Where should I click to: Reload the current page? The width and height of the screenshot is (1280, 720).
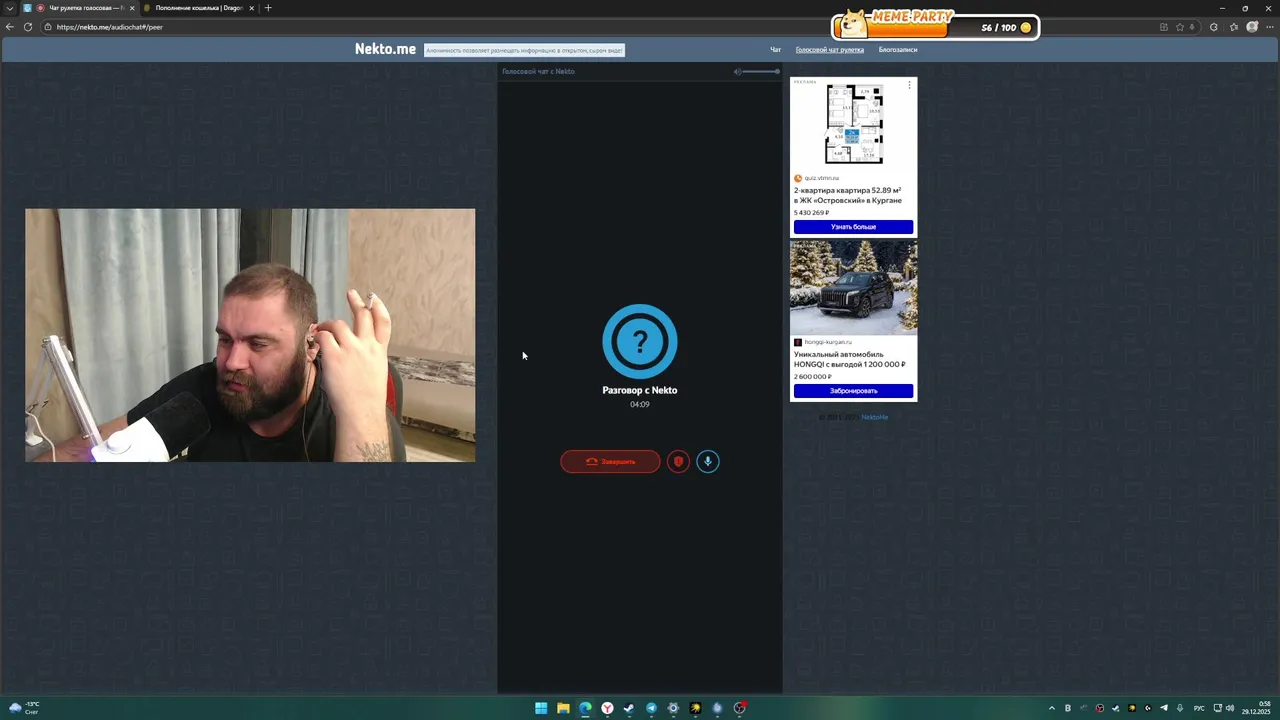pyautogui.click(x=28, y=27)
